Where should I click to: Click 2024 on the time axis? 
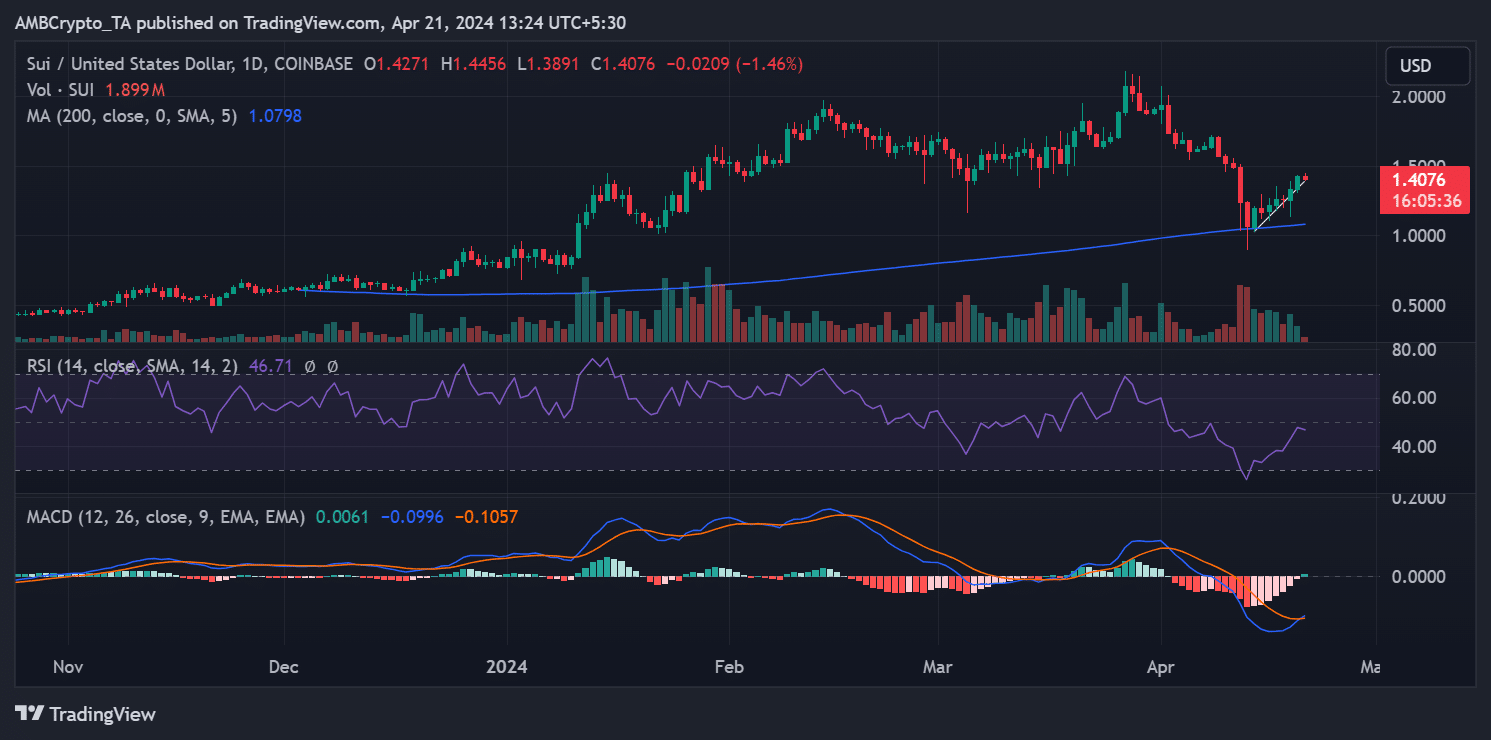[506, 666]
